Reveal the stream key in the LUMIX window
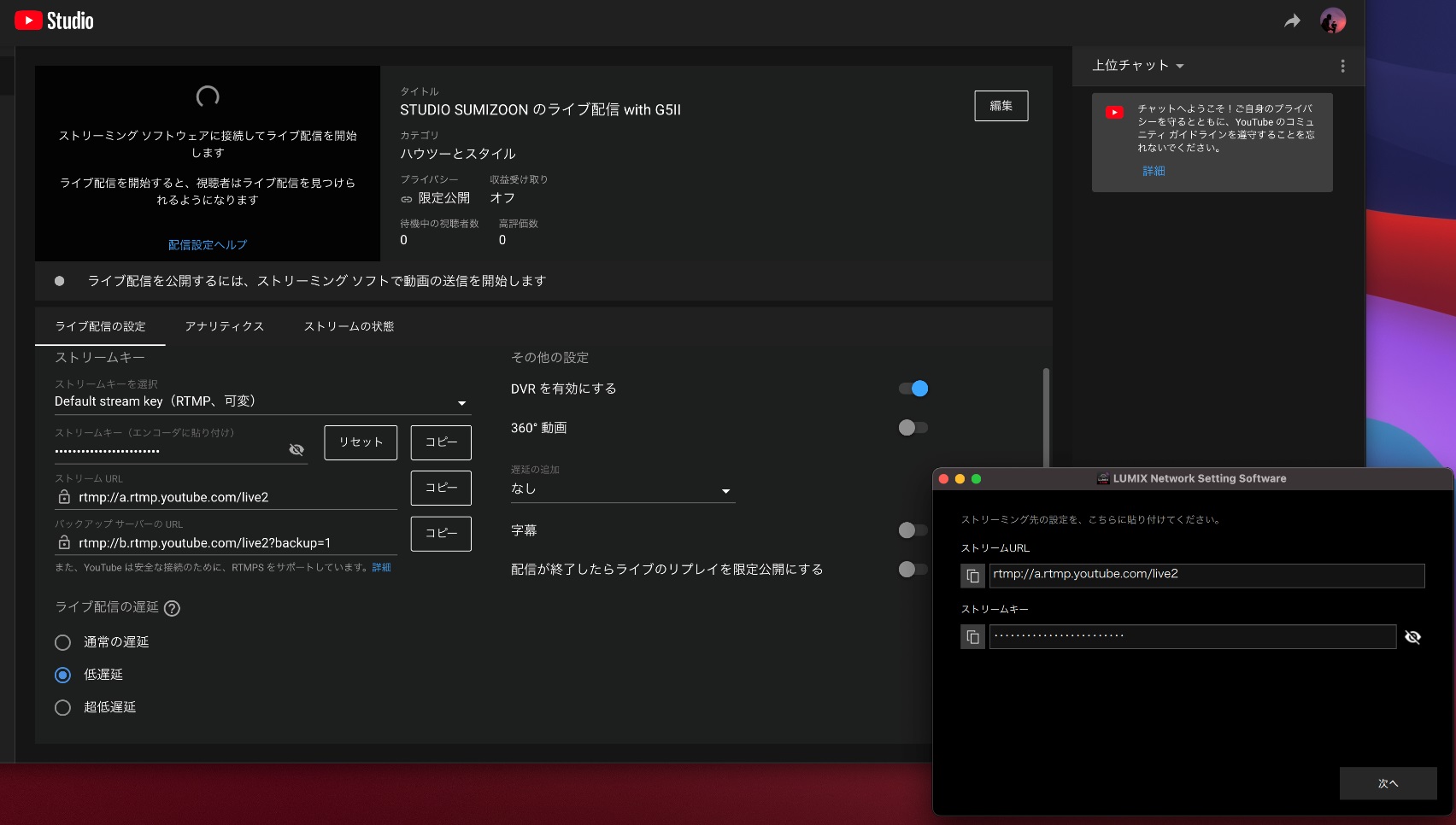 coord(1412,637)
